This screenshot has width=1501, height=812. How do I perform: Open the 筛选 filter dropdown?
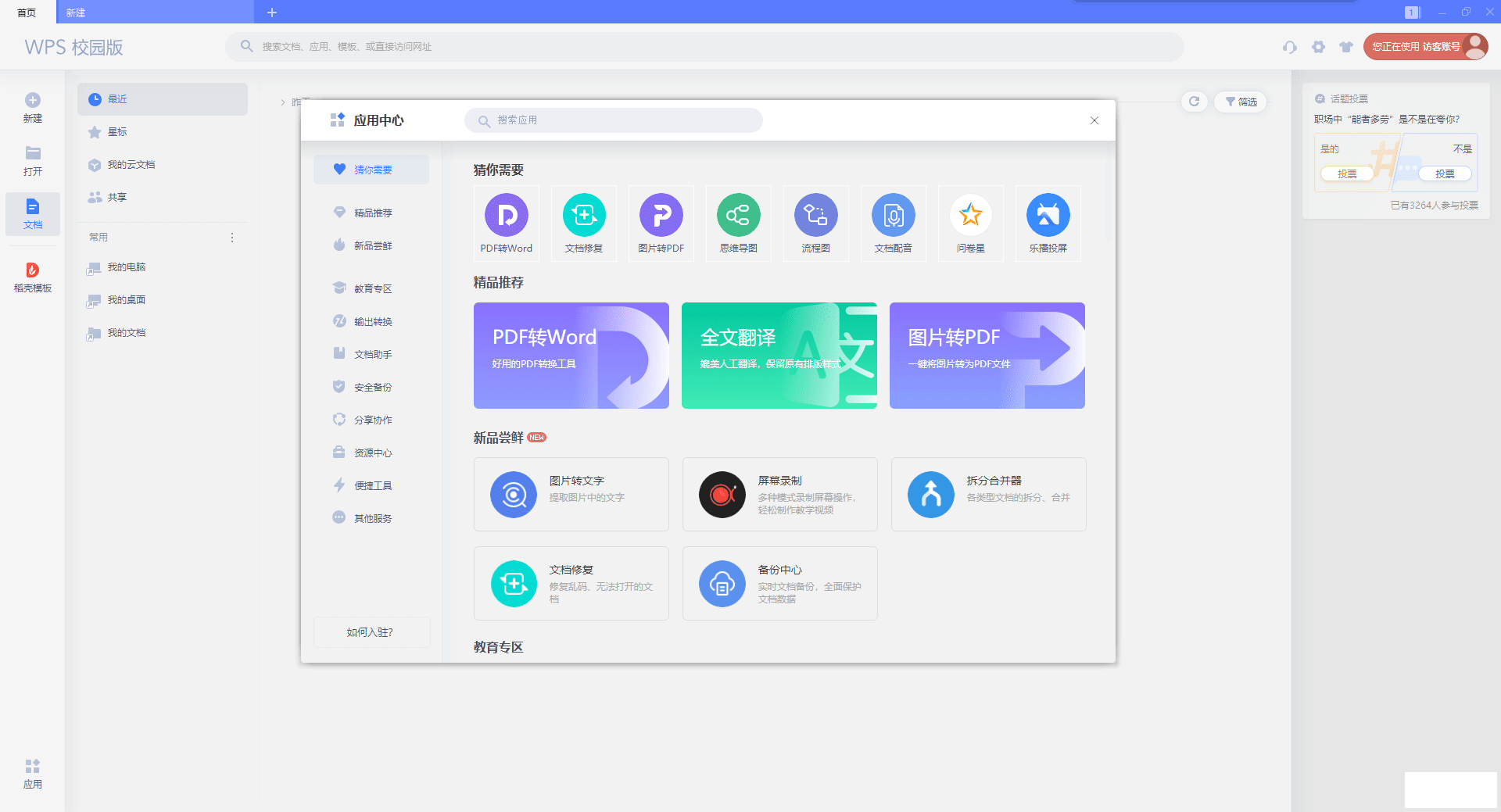(1241, 102)
